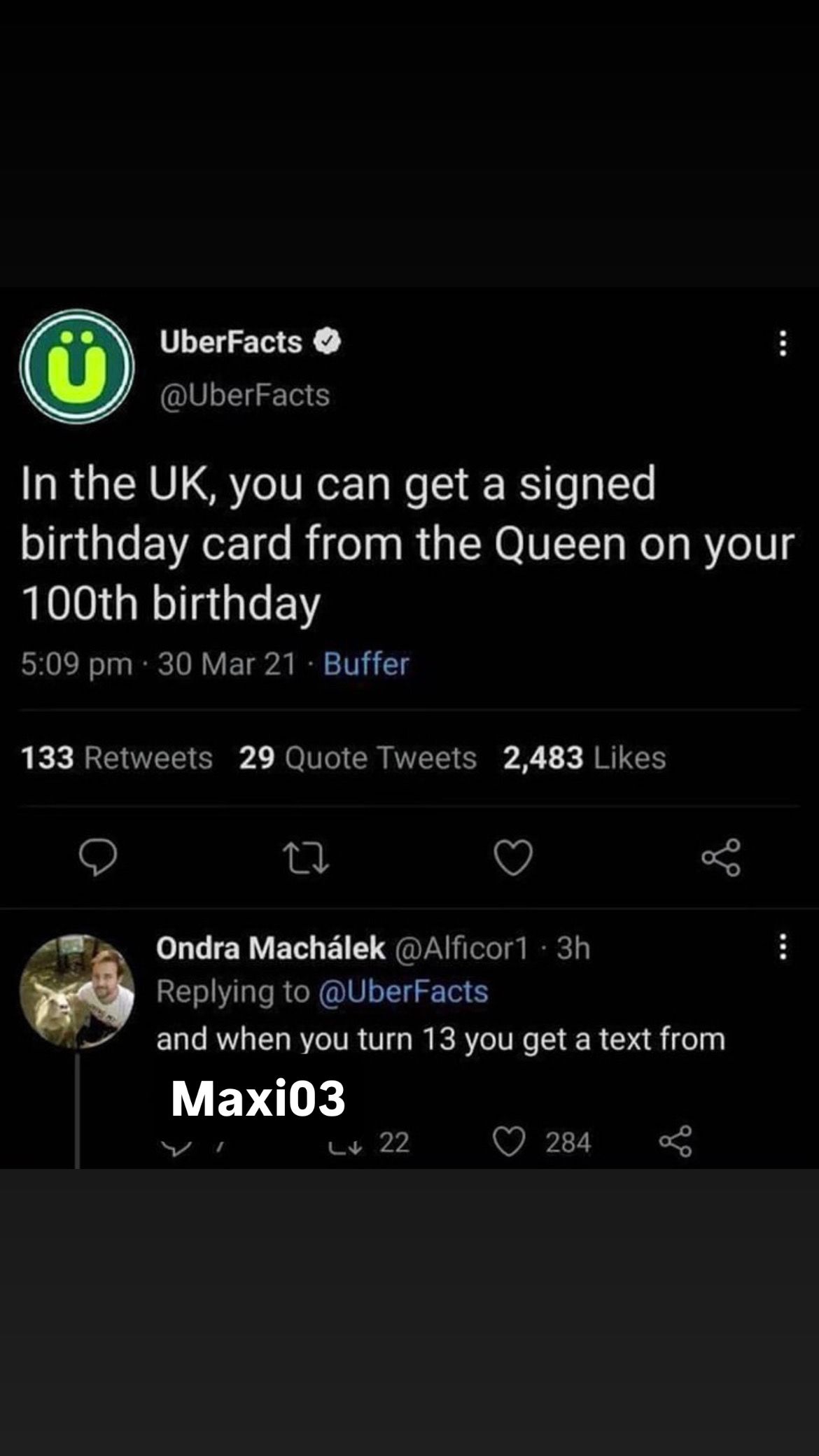The image size is (819, 1456).
Task: Open the Buffer source link
Action: click(x=366, y=664)
